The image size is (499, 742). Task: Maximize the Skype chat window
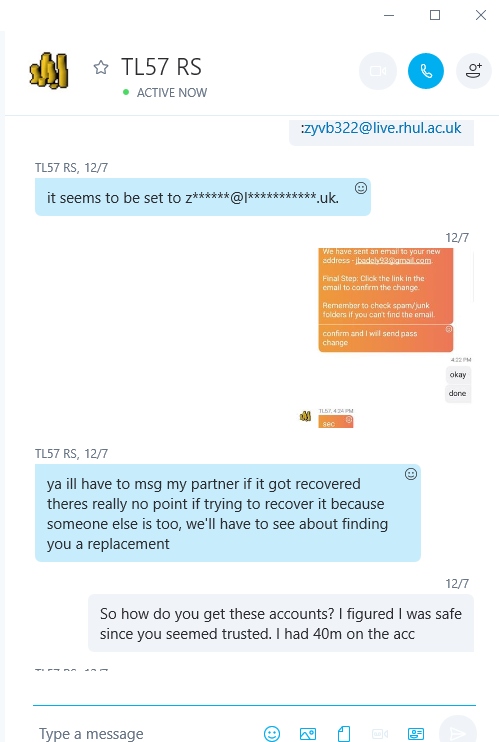[435, 15]
